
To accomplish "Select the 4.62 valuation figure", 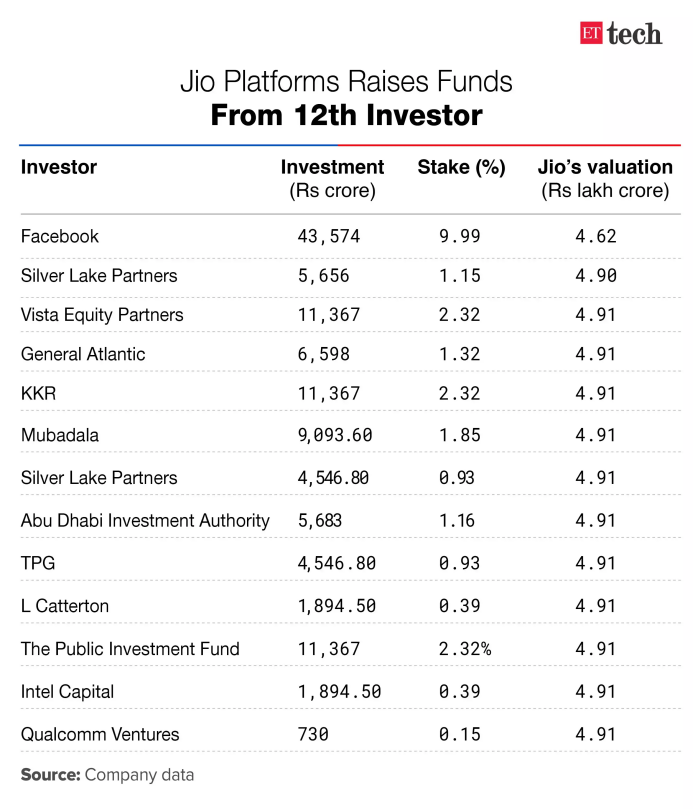I will point(596,237).
